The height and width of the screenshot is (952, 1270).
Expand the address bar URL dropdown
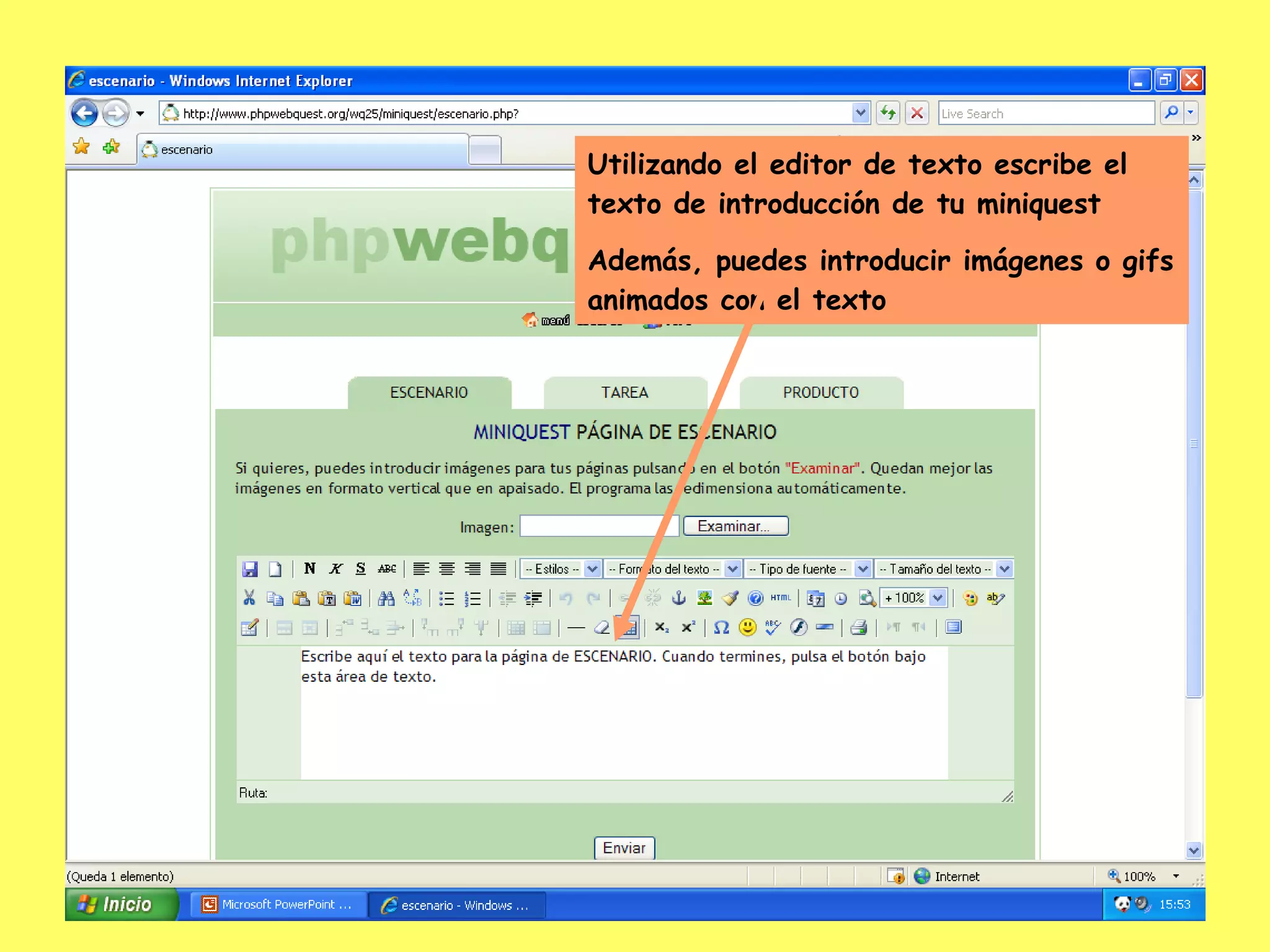coord(860,113)
